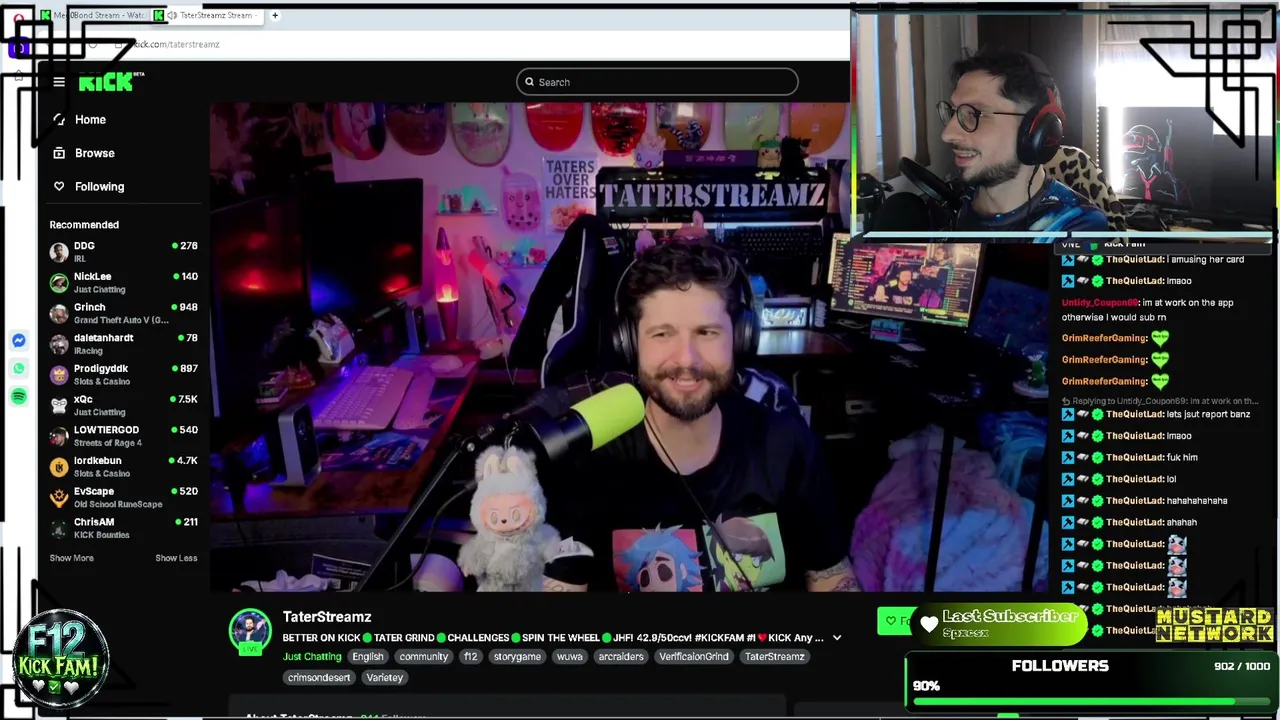Screen dimensions: 1280x720
Task: Open Spotify in the Opera sidebar
Action: [19, 397]
